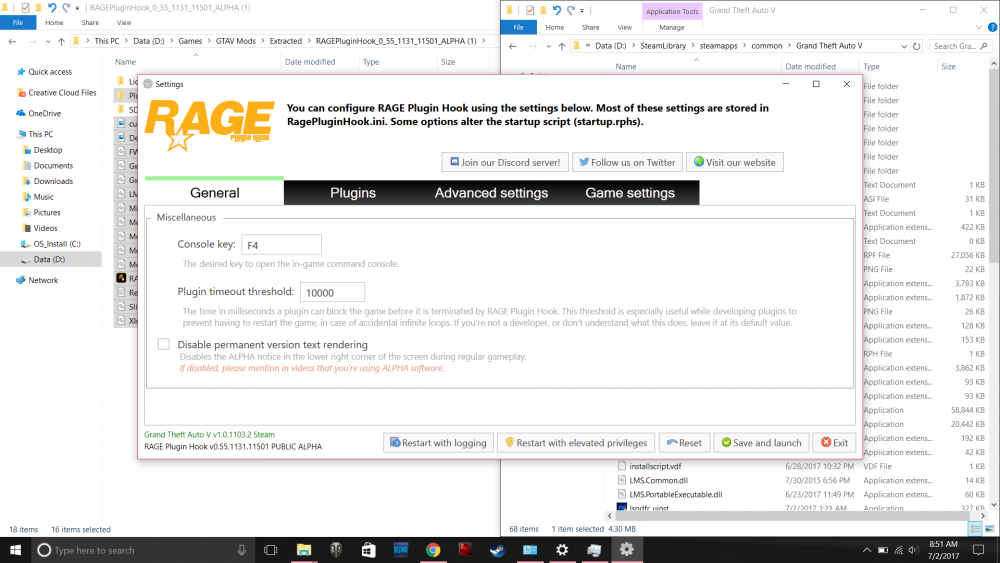
Task: Open Microsoft Store from taskbar
Action: (369, 550)
